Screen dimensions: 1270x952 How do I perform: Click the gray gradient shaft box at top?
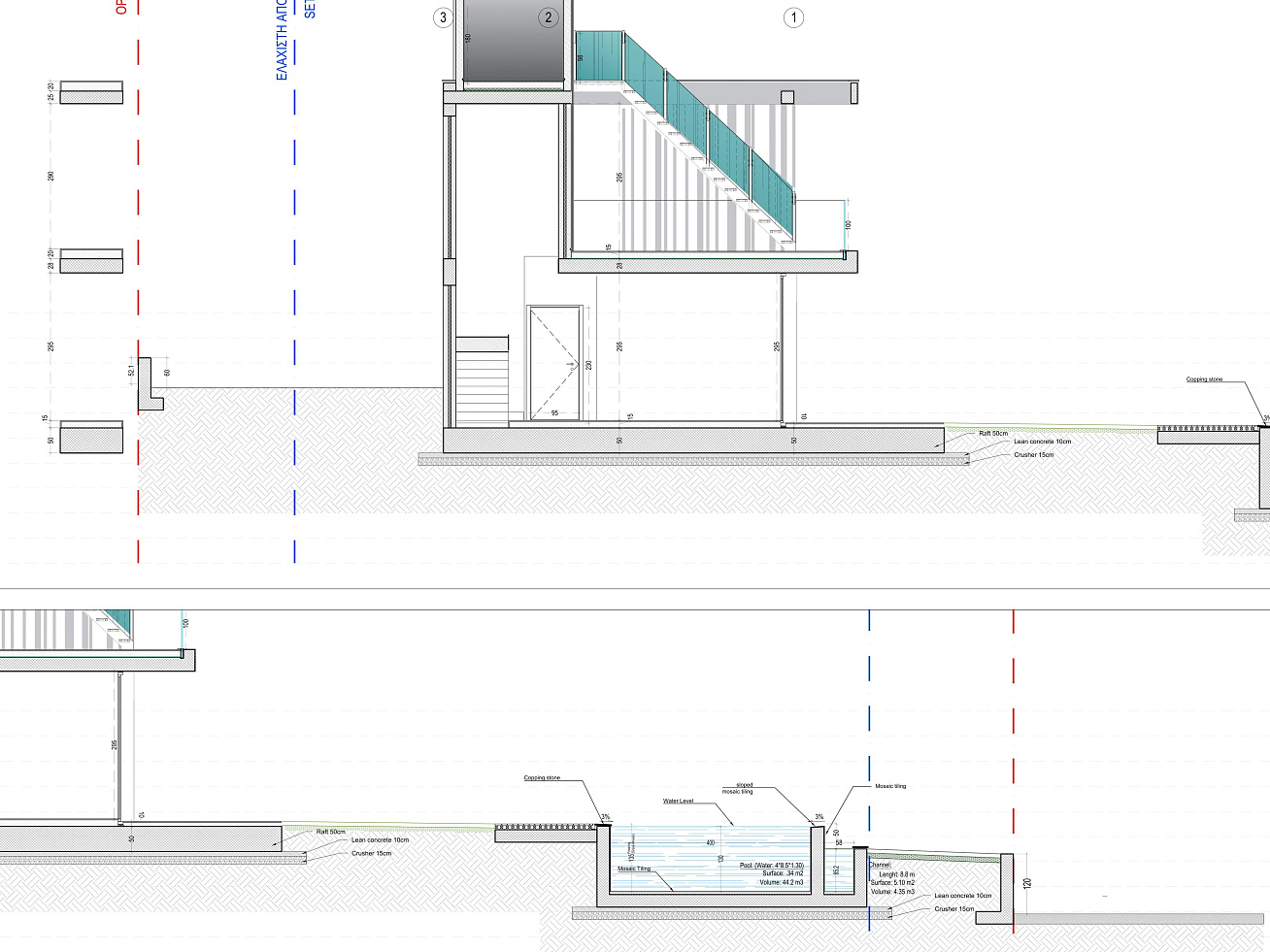click(514, 45)
